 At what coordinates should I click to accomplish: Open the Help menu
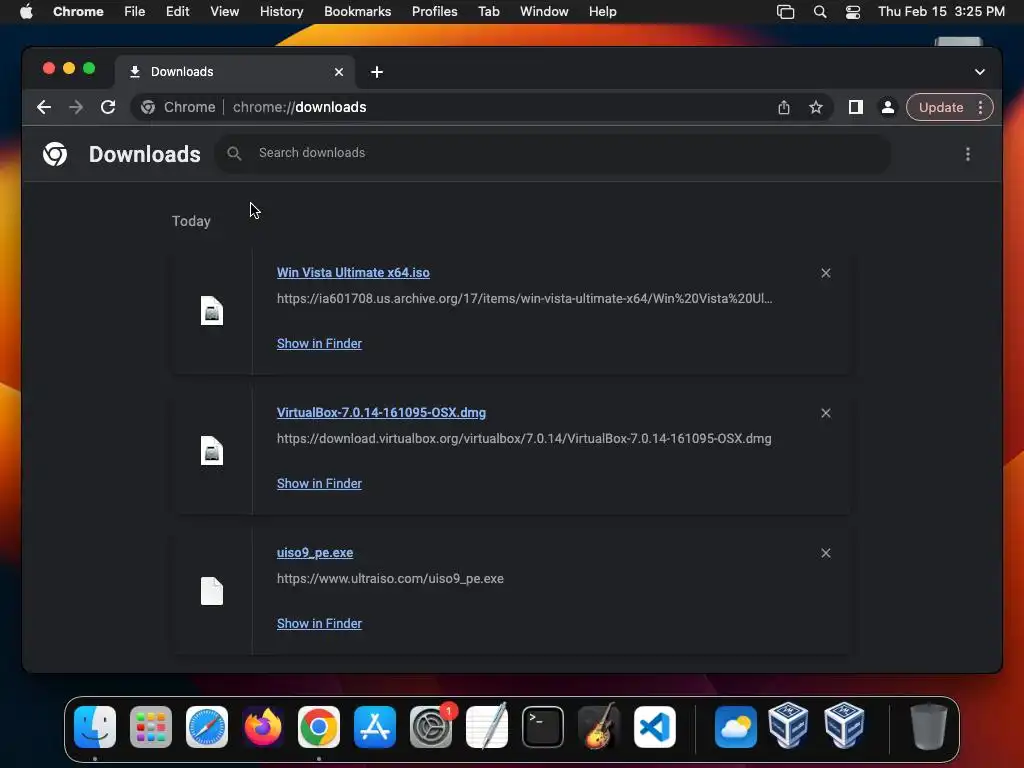point(602,12)
